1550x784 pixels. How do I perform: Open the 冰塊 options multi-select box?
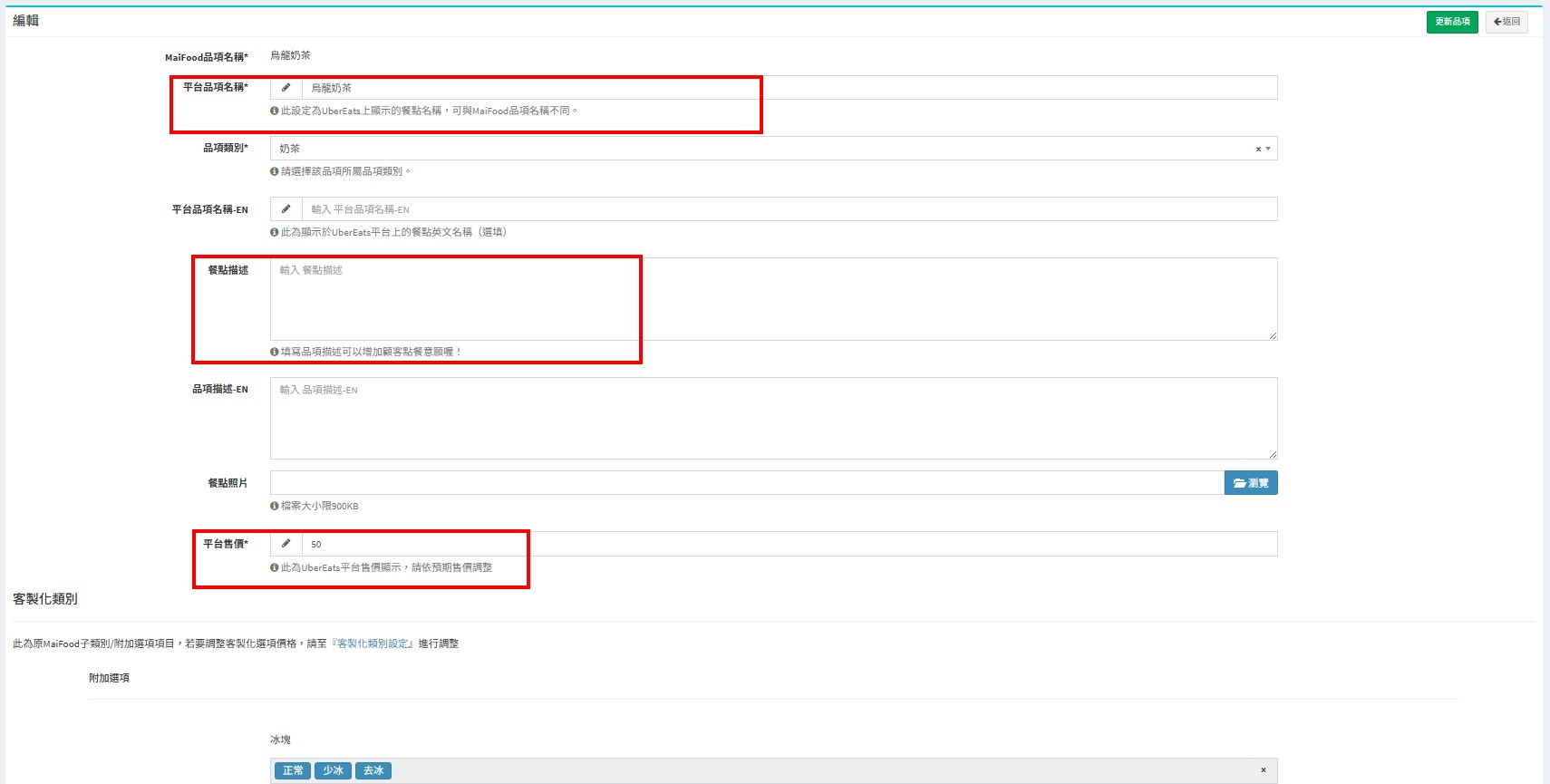816,770
